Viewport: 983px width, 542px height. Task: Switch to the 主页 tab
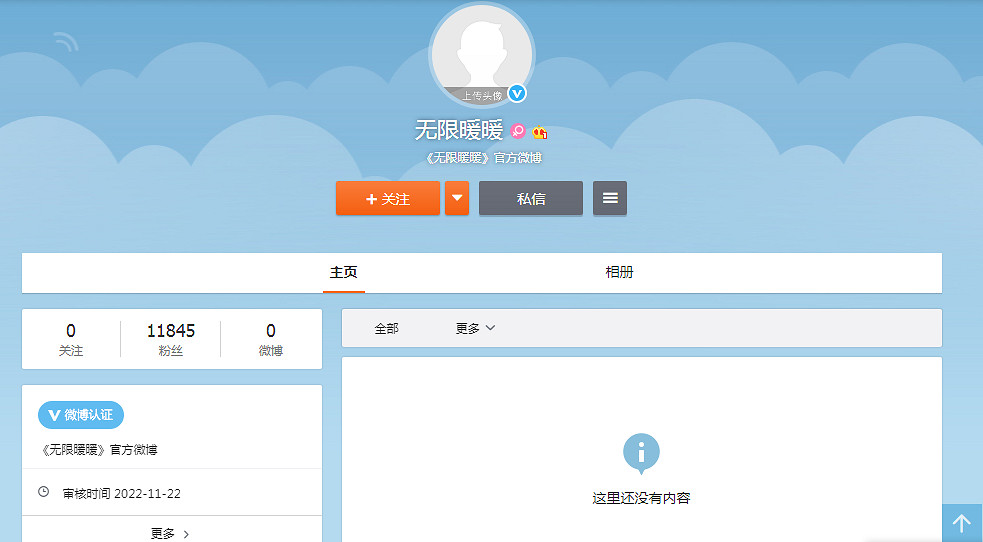(x=344, y=272)
